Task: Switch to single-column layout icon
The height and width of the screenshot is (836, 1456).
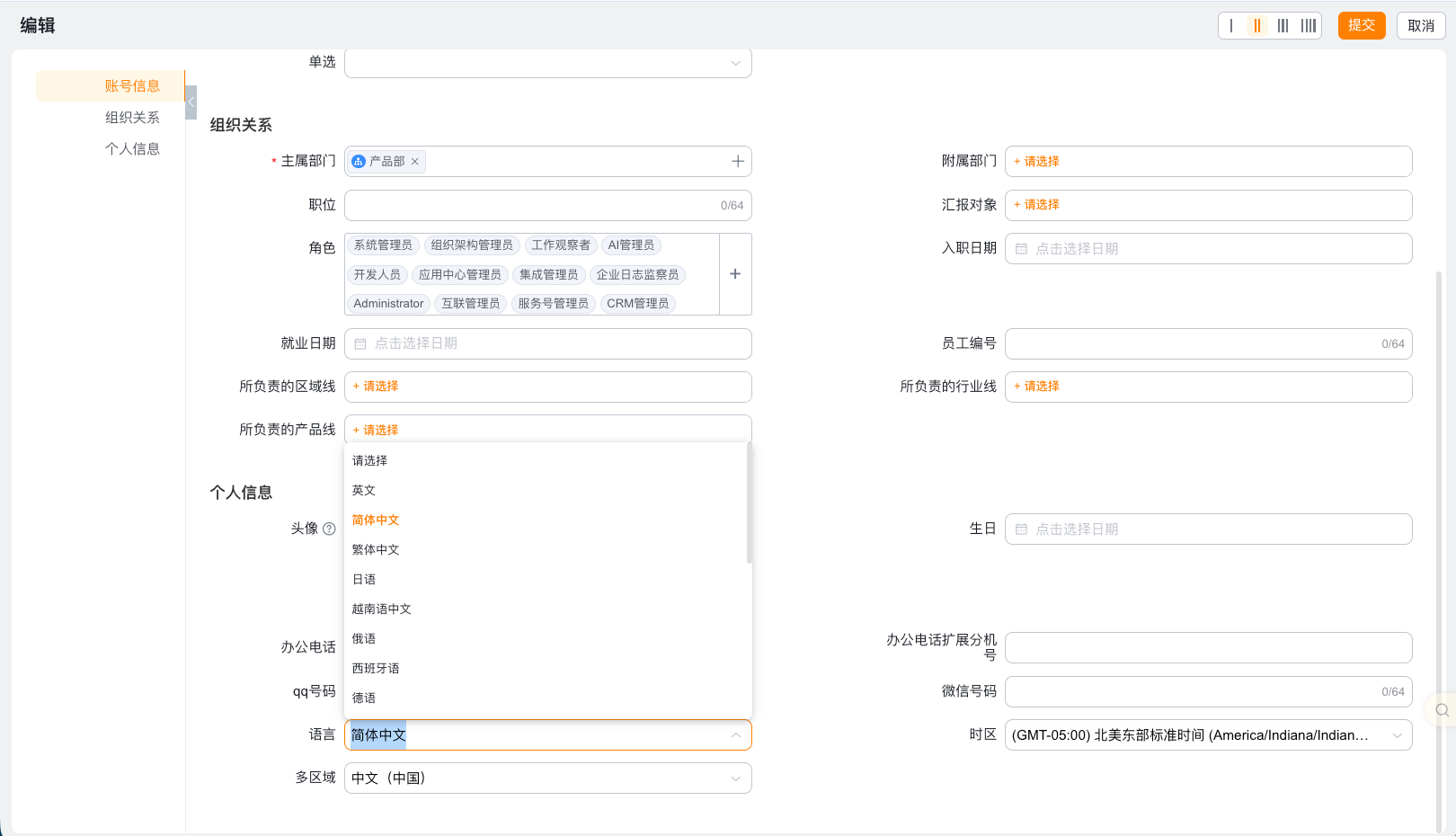Action: pyautogui.click(x=1231, y=26)
